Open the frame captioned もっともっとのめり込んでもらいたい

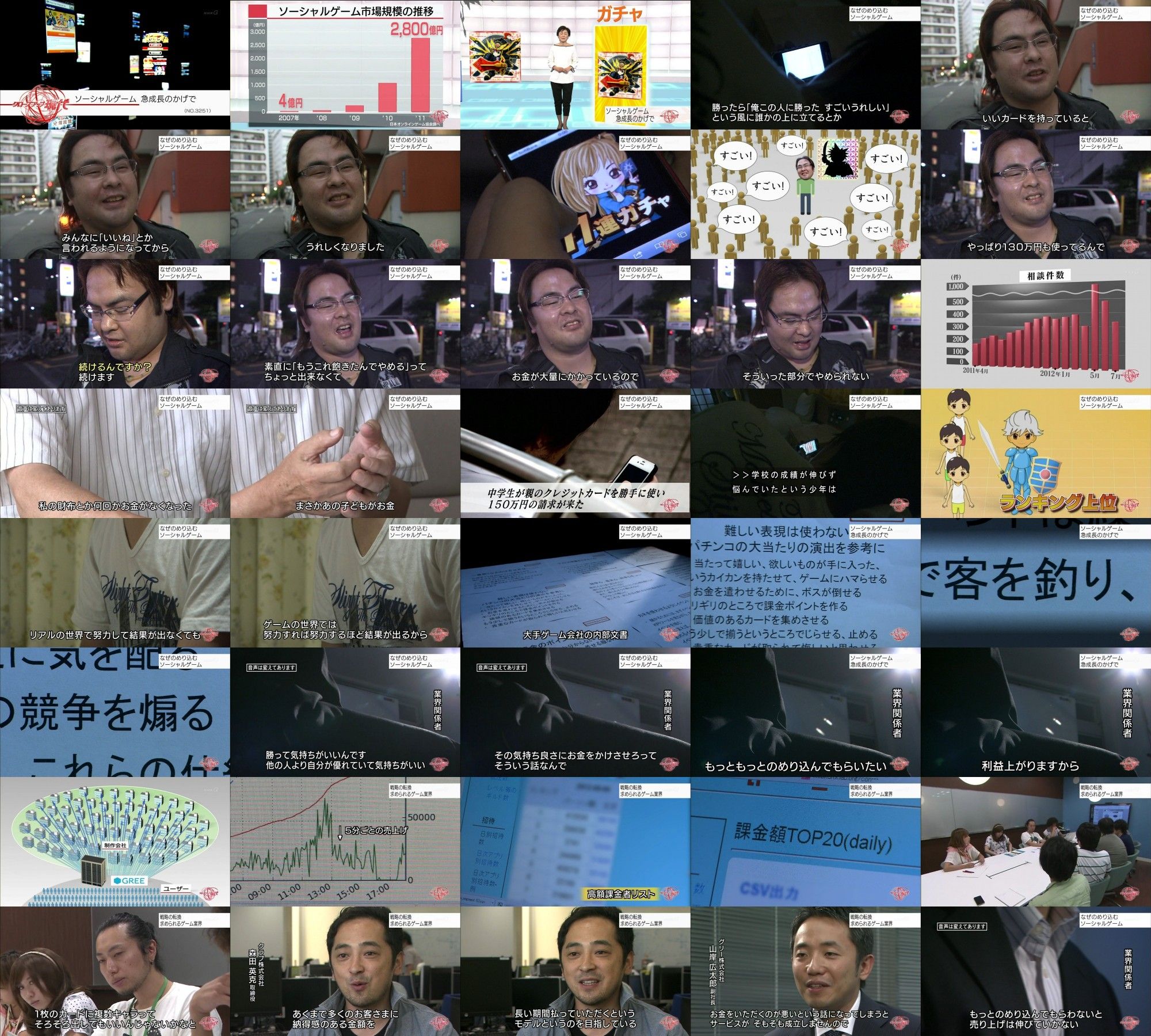pos(806,712)
